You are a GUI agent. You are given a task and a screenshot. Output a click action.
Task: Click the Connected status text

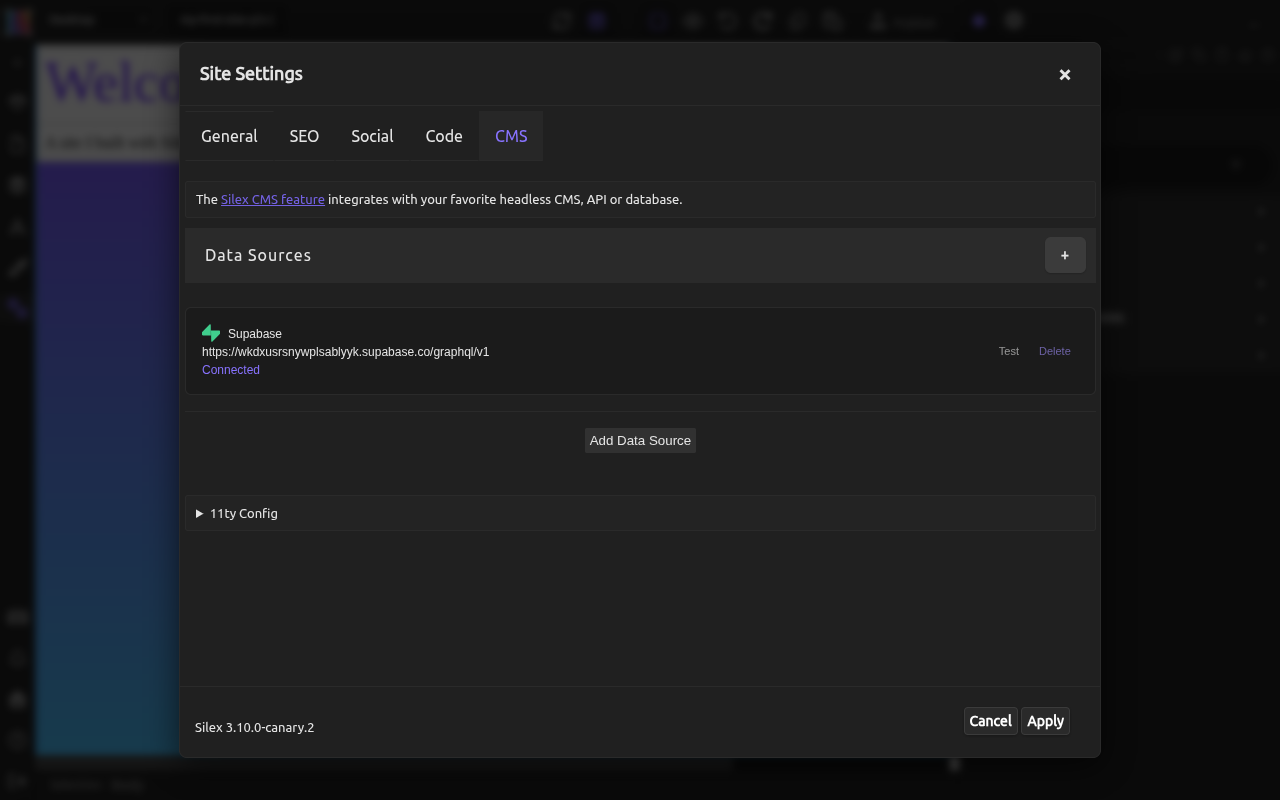pos(231,370)
